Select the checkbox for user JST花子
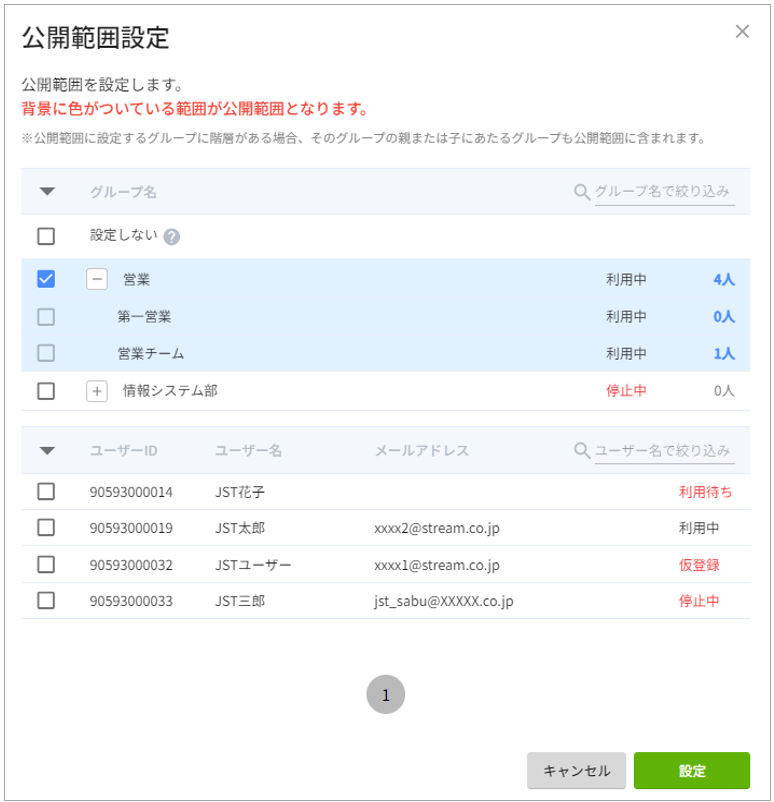The width and height of the screenshot is (774, 802). pos(46,492)
